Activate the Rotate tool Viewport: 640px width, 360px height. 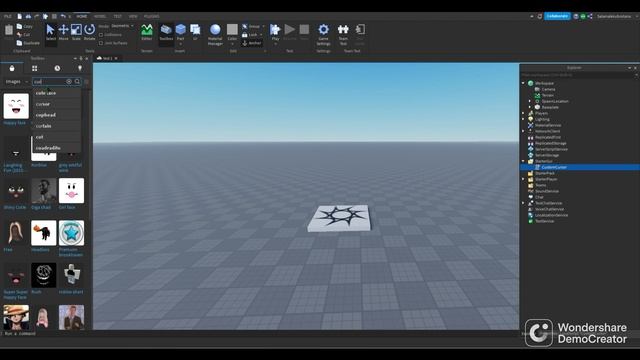89,32
